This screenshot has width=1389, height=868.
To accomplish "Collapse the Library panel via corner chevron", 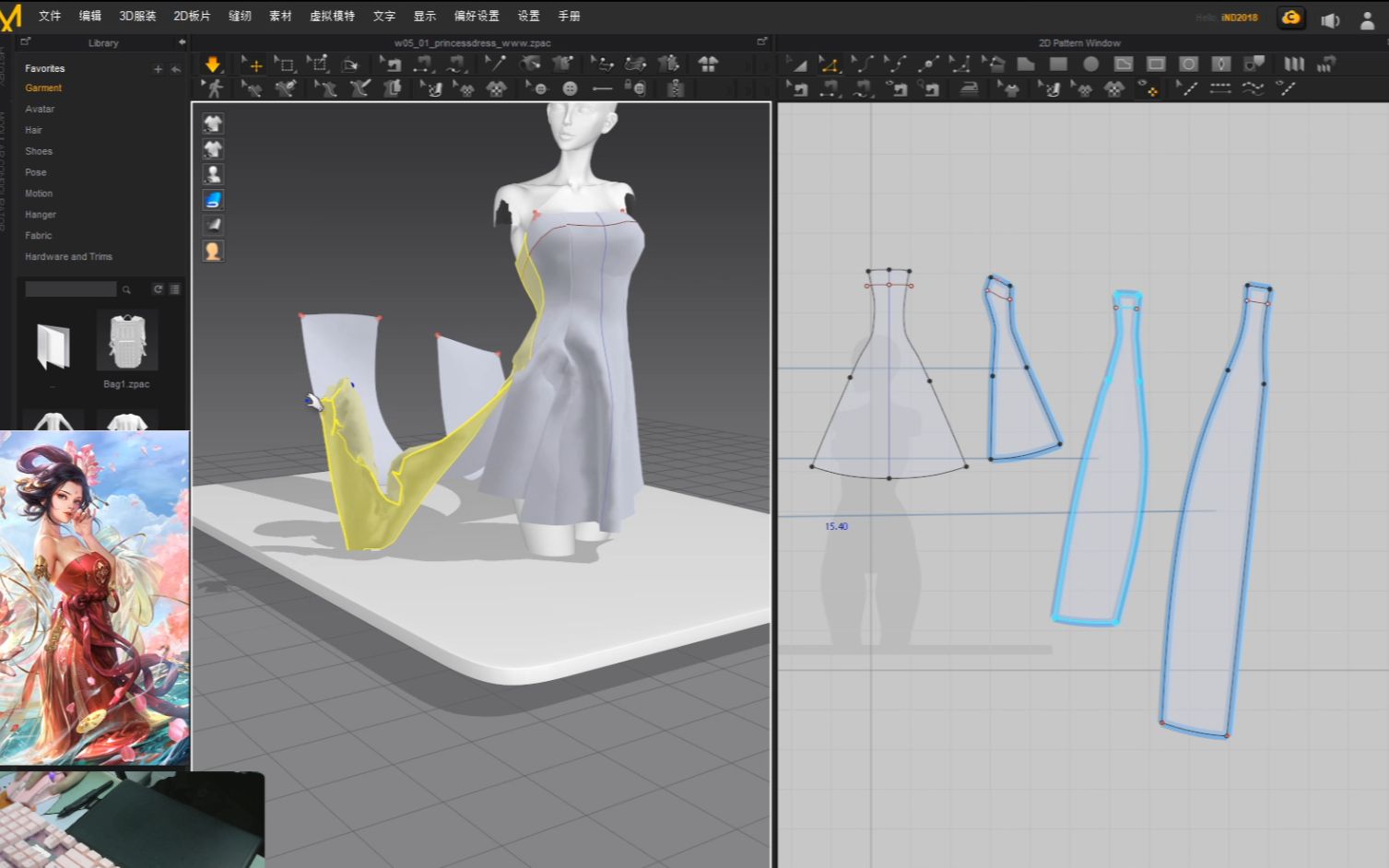I will [182, 42].
